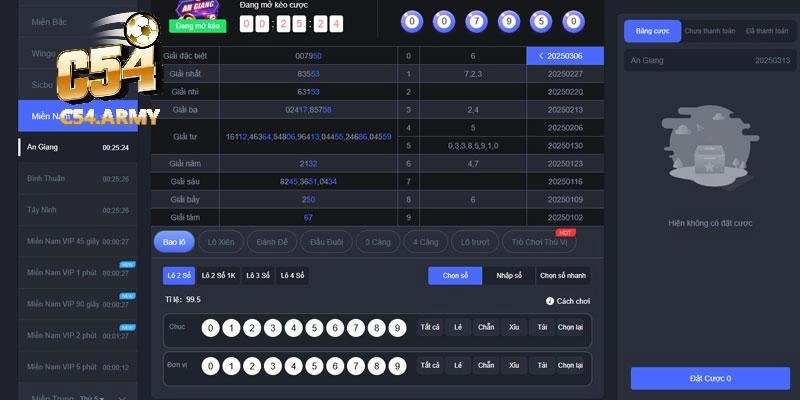Viewport: 800px width, 400px height.
Task: Select Bình Thuận in the sidebar list
Action: 47,179
